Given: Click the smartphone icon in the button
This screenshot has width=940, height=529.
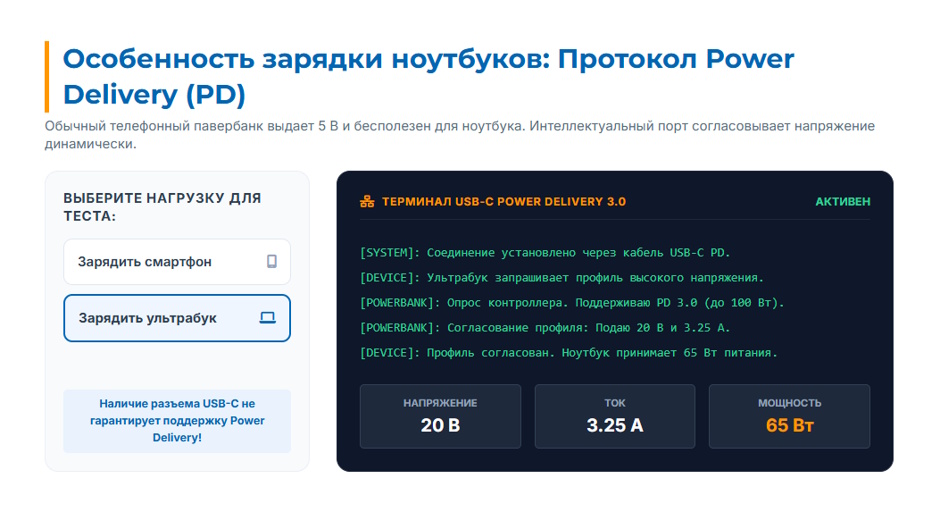Looking at the screenshot, I should coord(272,262).
